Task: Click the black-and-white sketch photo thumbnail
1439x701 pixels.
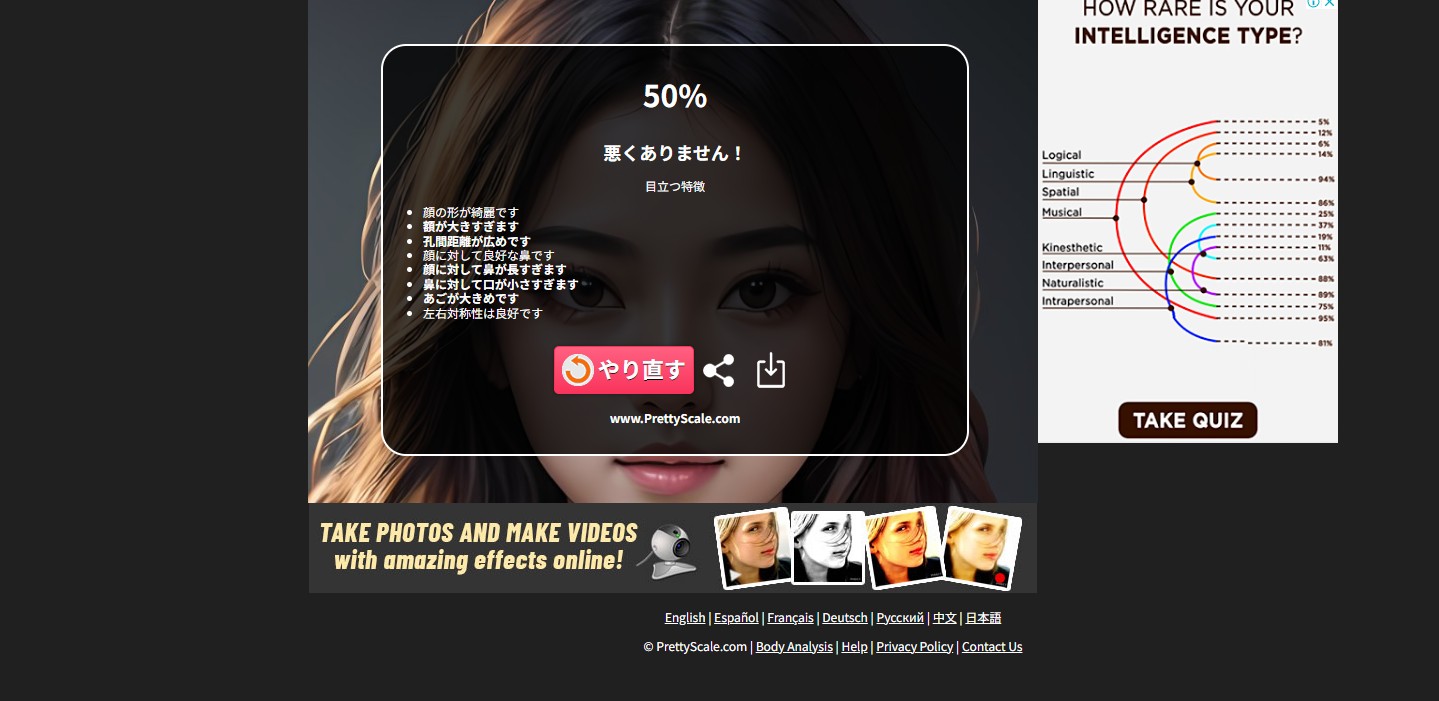Action: [x=828, y=547]
